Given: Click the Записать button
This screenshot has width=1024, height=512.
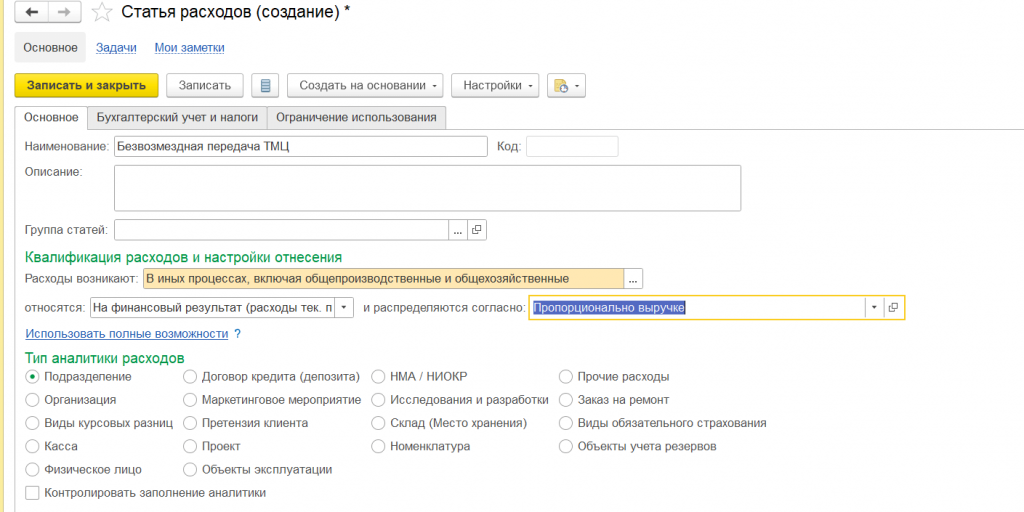Looking at the screenshot, I should point(204,86).
